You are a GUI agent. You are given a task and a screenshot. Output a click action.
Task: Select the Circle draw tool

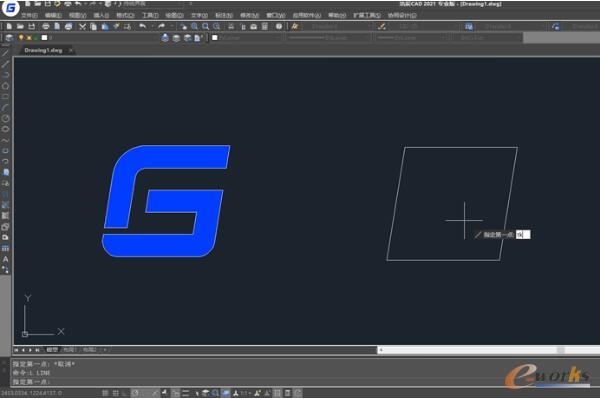pos(5,118)
